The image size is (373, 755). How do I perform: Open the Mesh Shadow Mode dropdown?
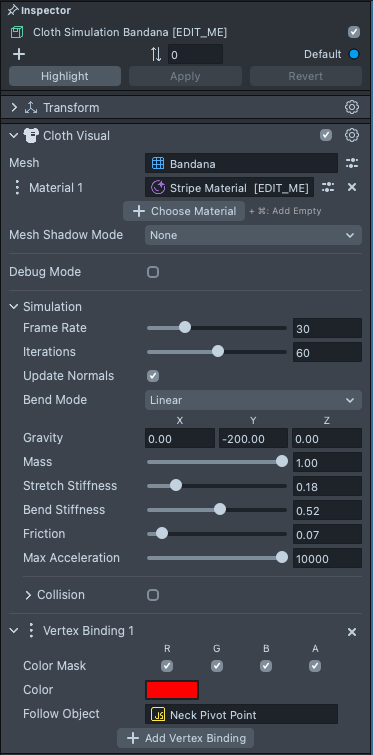coord(253,235)
